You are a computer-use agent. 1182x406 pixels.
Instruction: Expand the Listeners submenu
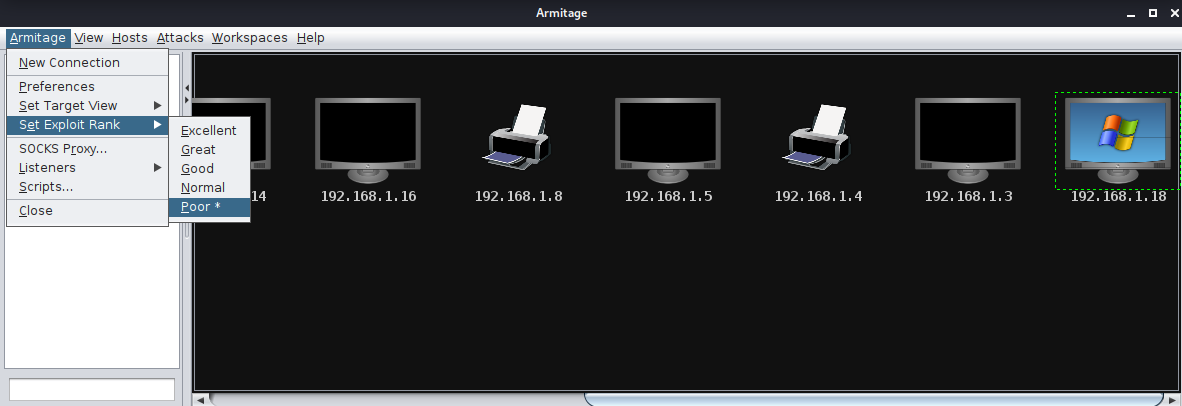[x=87, y=167]
